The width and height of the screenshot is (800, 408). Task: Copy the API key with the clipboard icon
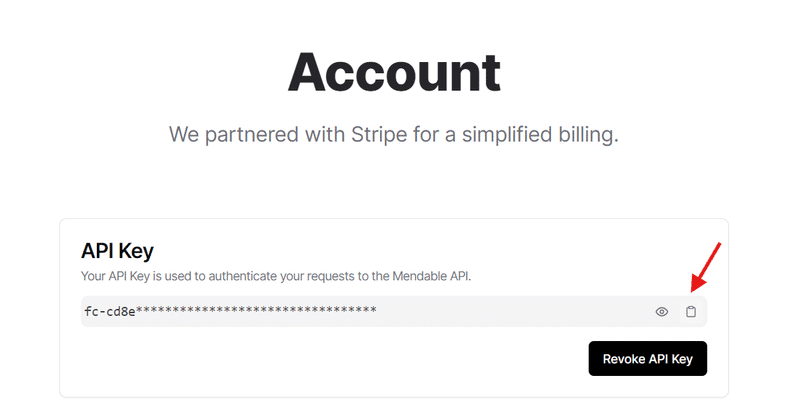(691, 312)
